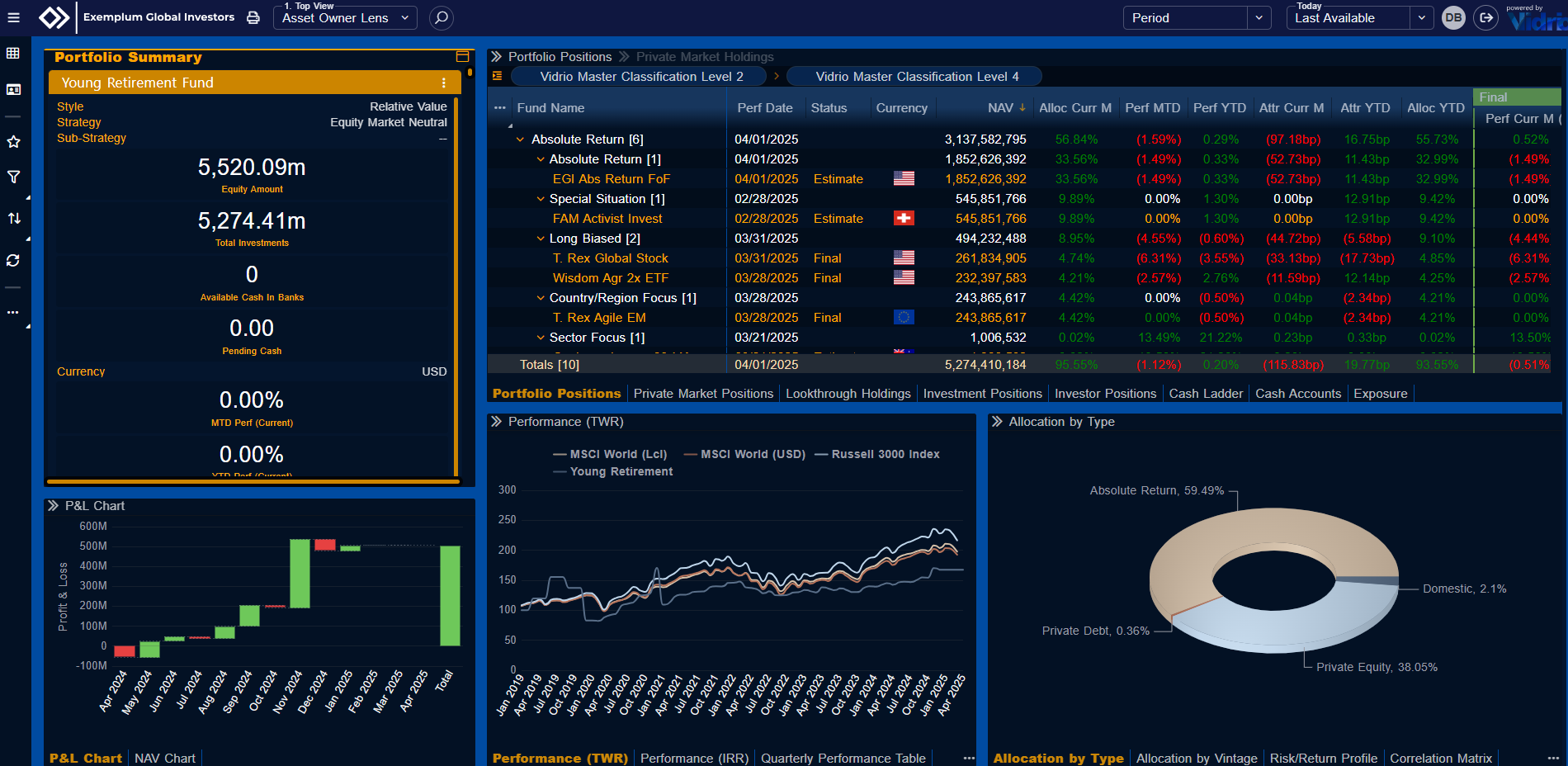Click the classification list icon left of Level 2

click(497, 76)
